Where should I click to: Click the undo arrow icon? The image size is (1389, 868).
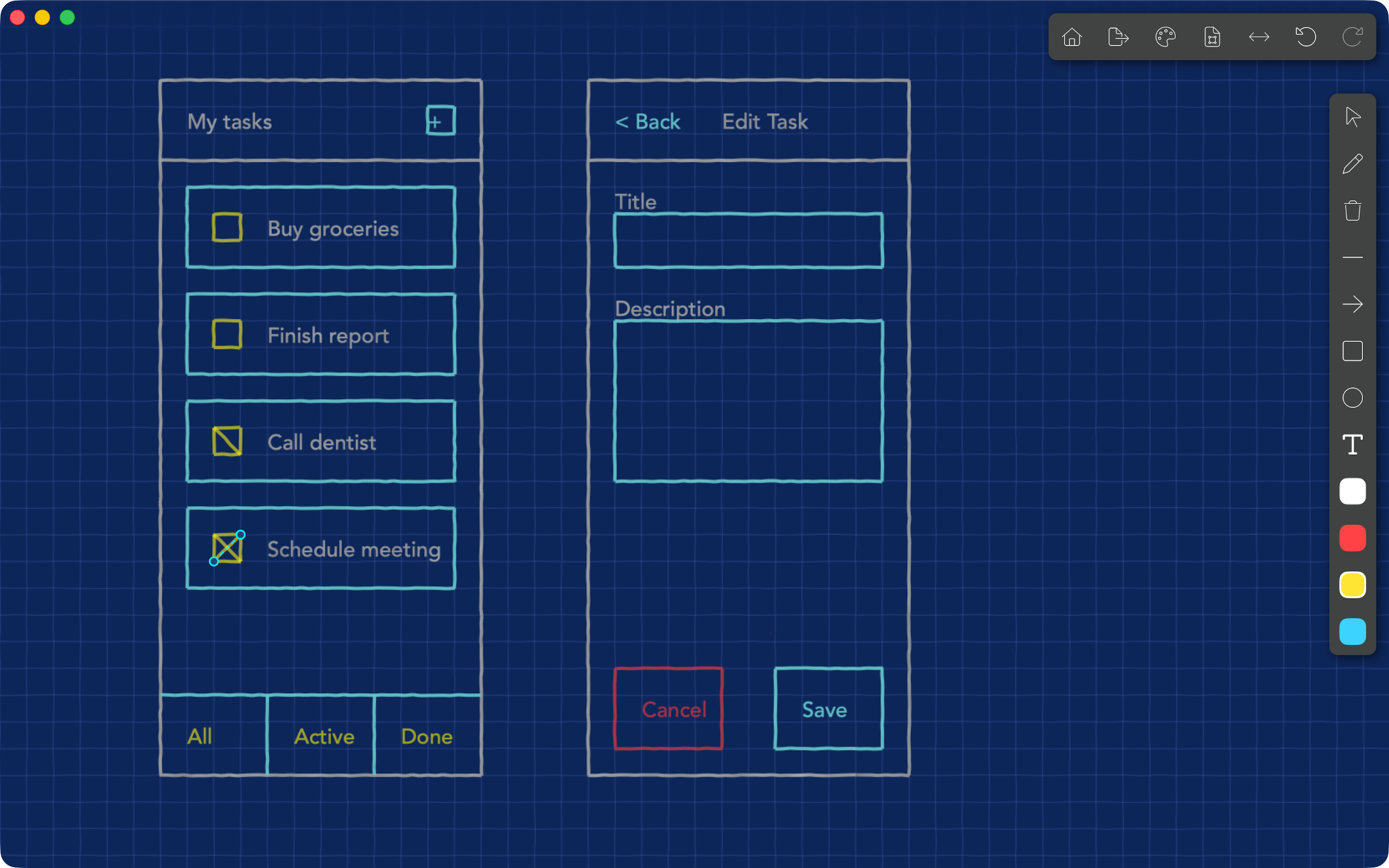1305,37
